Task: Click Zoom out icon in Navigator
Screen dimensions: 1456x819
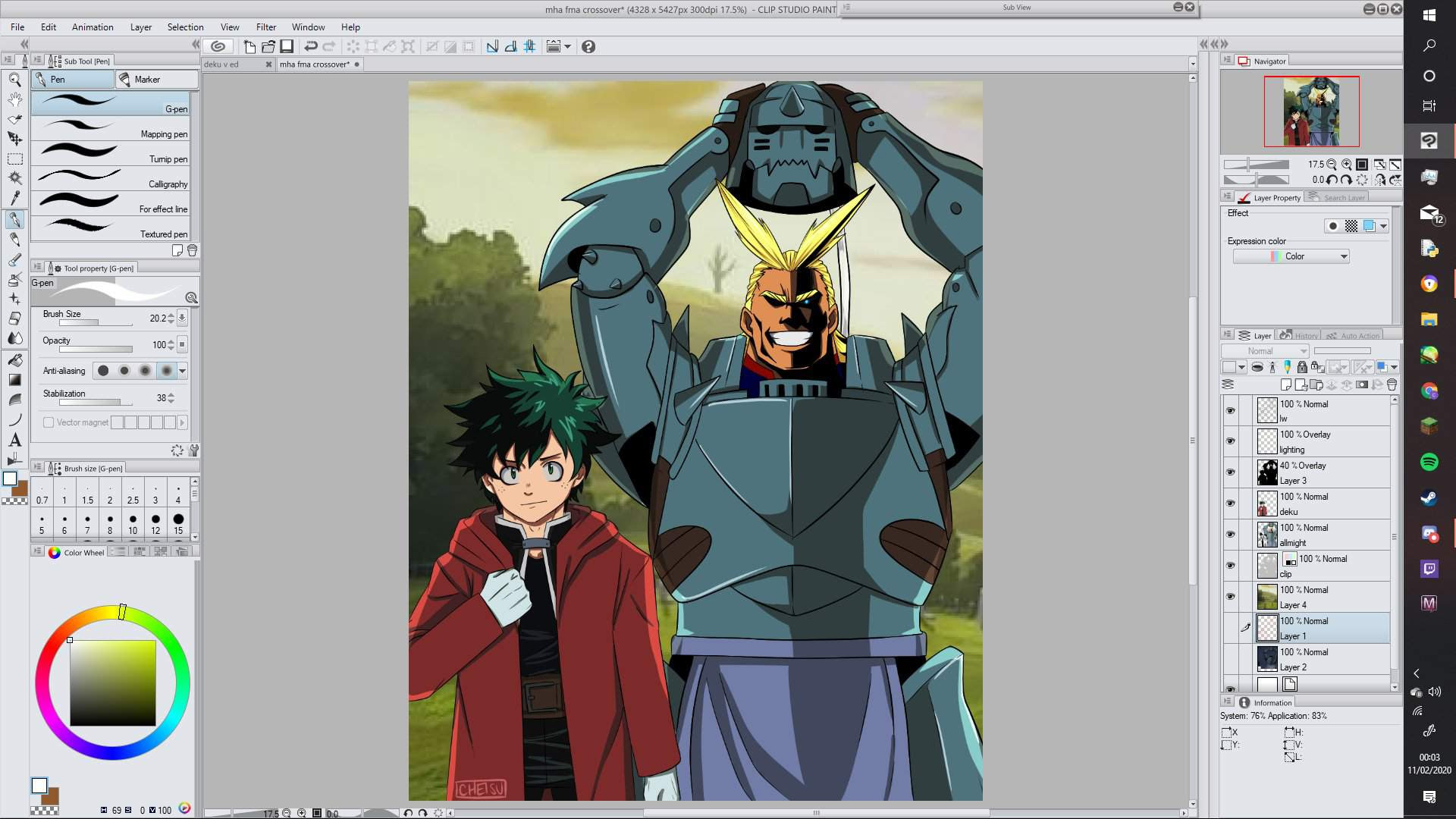Action: click(x=1332, y=165)
